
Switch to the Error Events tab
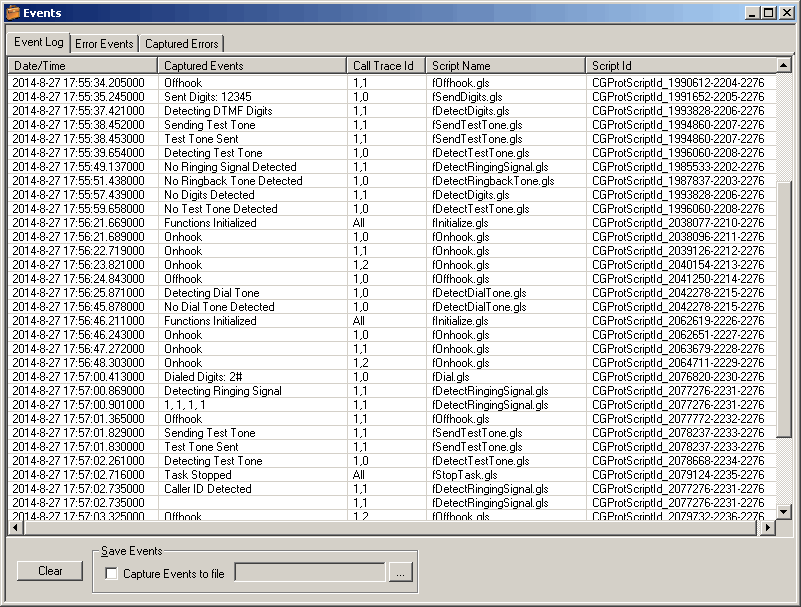click(x=104, y=44)
